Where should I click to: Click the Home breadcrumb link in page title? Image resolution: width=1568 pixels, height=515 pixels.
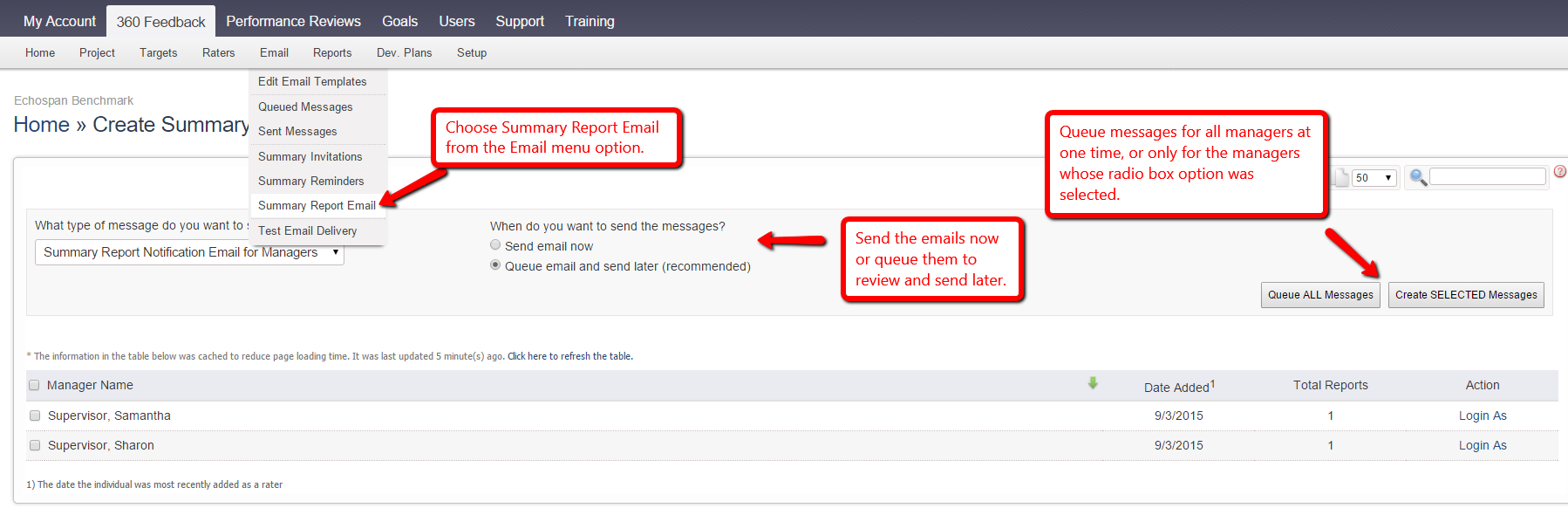42,125
